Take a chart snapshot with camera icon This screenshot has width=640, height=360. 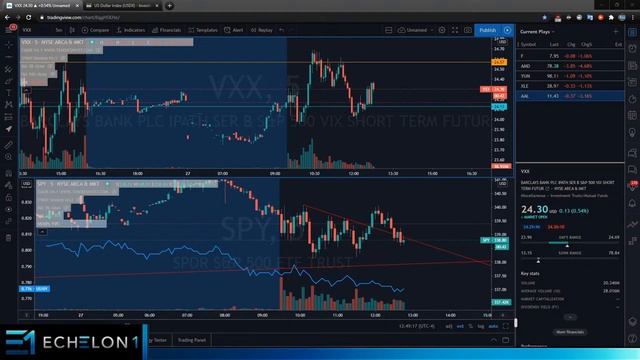tap(468, 30)
